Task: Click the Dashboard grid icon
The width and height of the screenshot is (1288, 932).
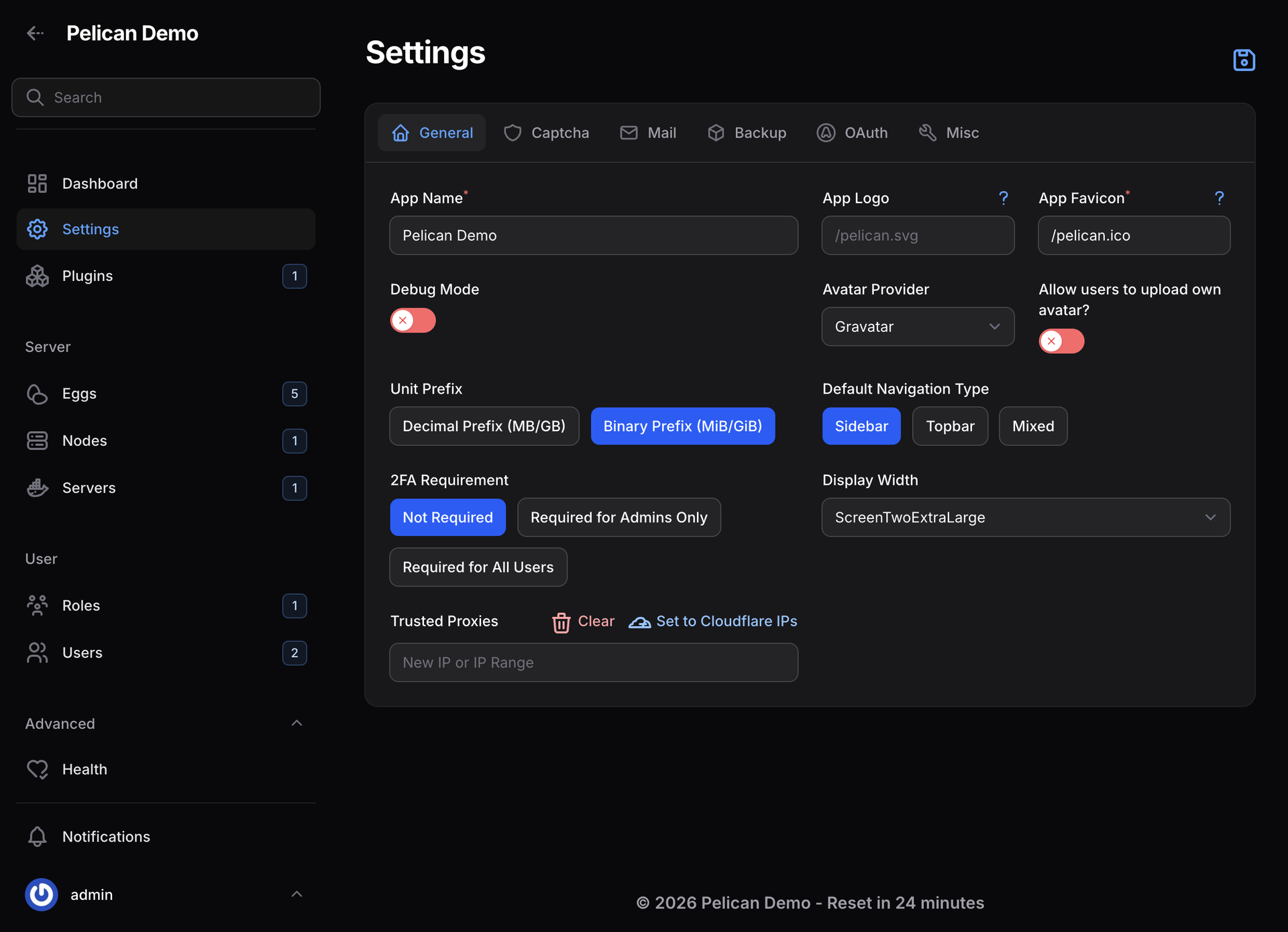Action: tap(37, 184)
